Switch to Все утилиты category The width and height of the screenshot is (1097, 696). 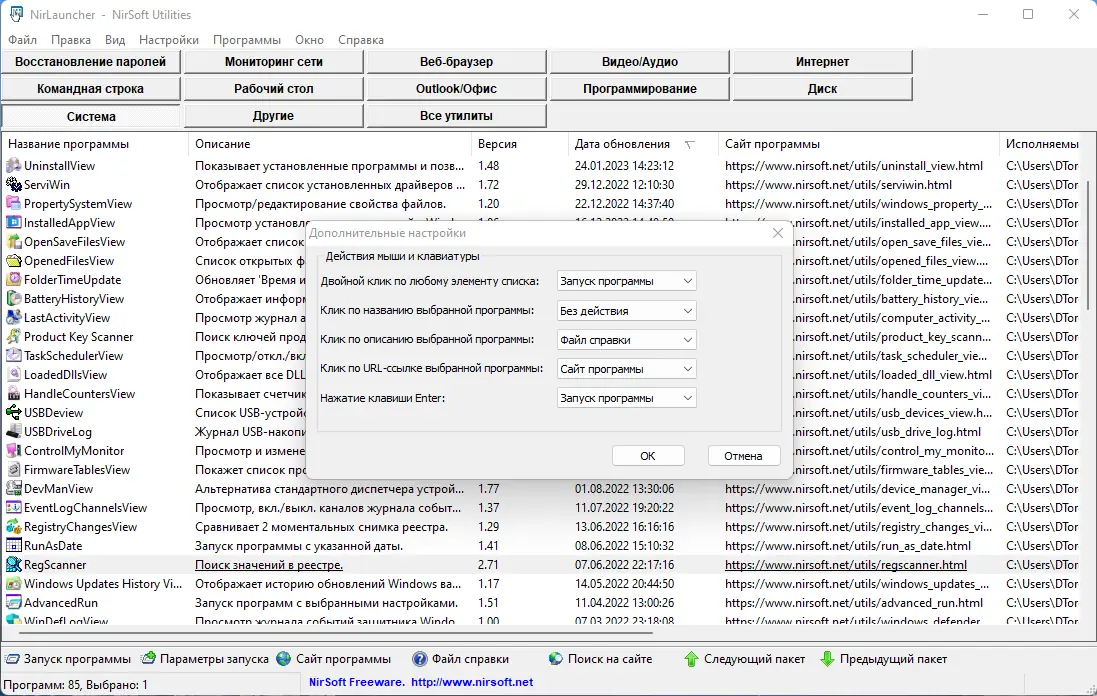(x=456, y=115)
